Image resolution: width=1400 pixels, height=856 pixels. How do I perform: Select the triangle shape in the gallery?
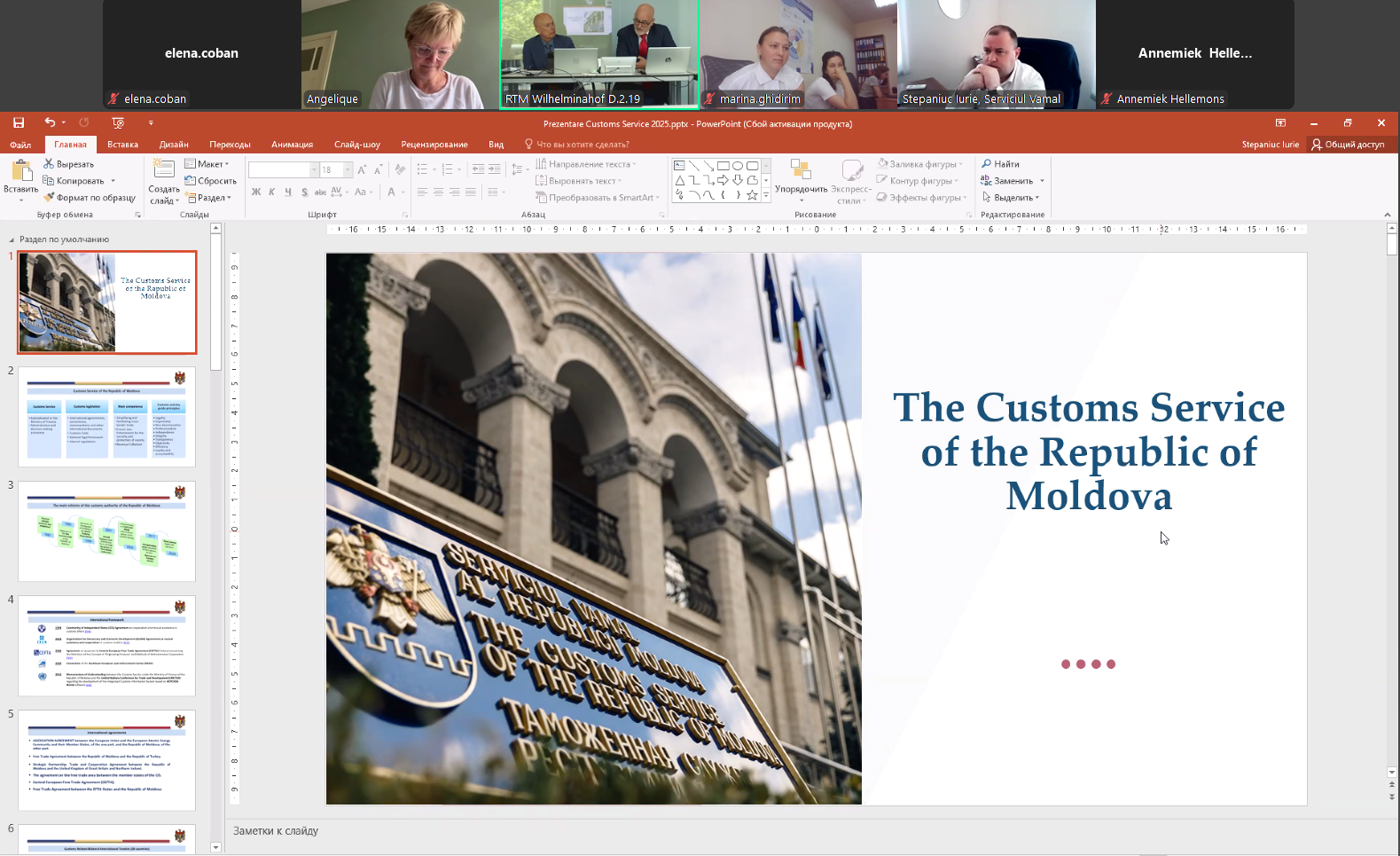(x=679, y=180)
